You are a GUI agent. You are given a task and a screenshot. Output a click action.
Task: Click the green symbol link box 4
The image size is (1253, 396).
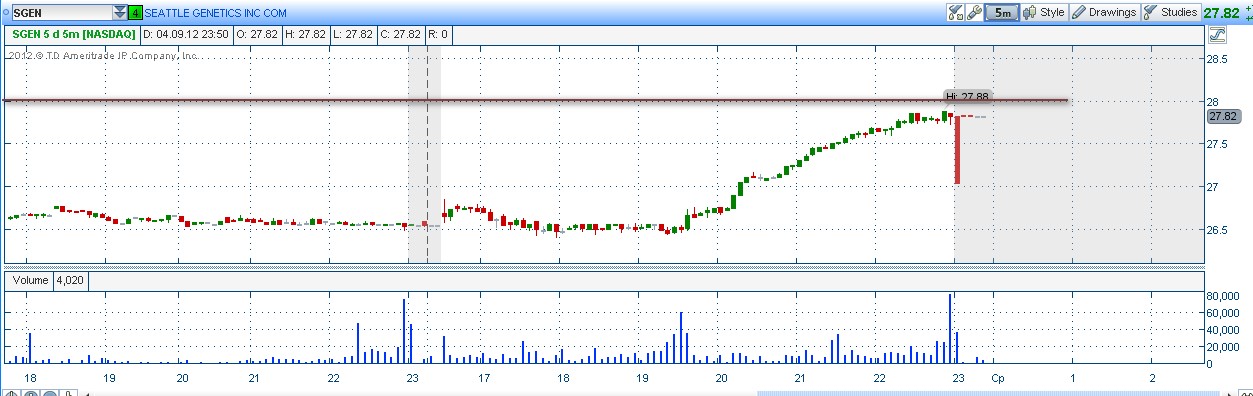135,14
